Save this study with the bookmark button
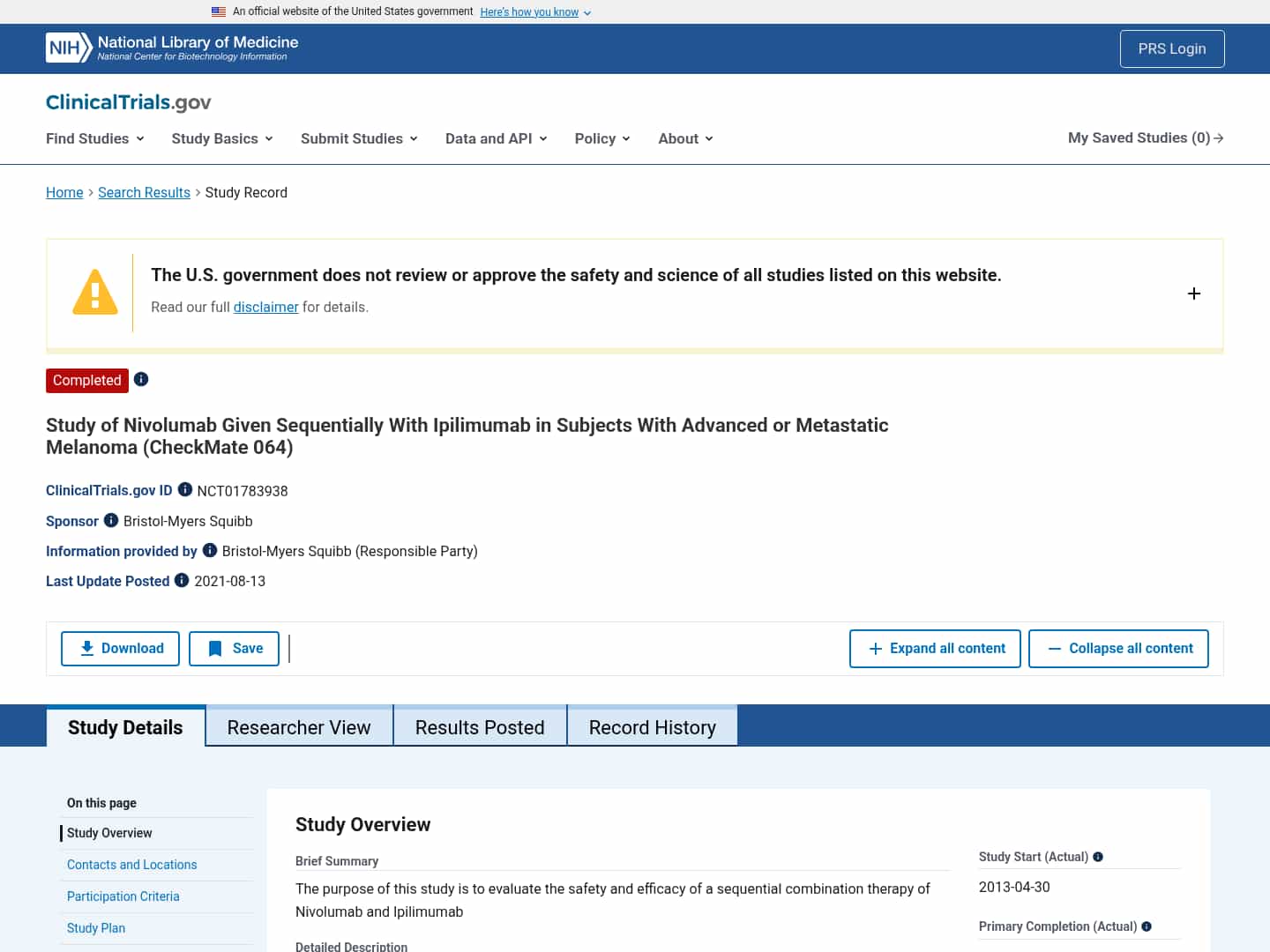This screenshot has height=952, width=1270. coord(235,649)
